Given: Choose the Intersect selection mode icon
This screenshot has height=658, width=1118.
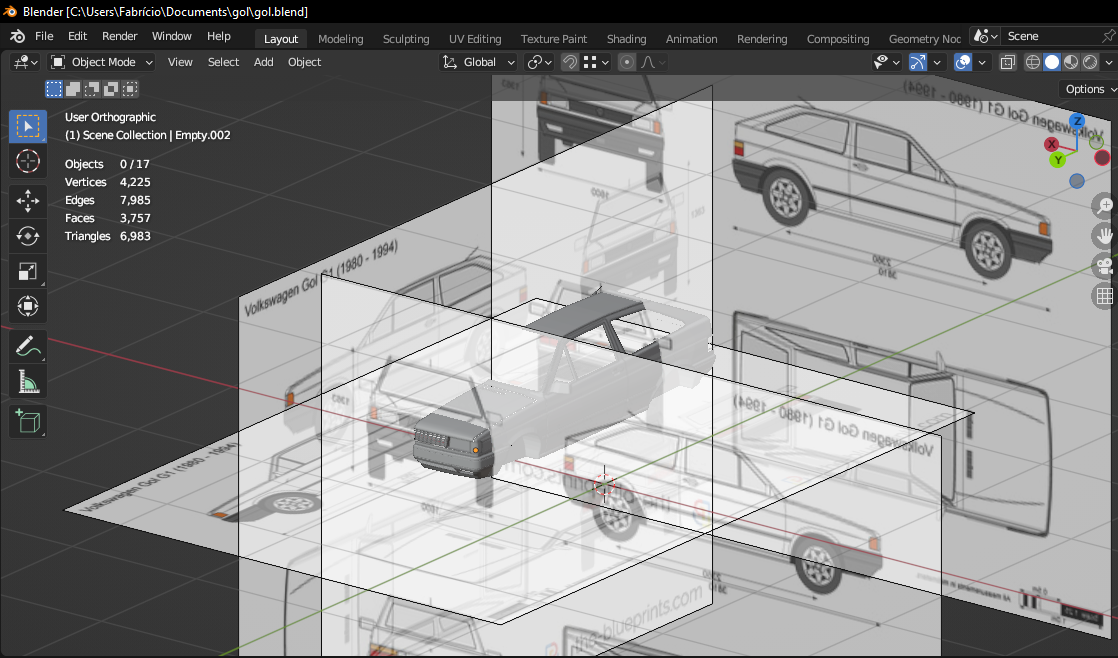Looking at the screenshot, I should [130, 89].
